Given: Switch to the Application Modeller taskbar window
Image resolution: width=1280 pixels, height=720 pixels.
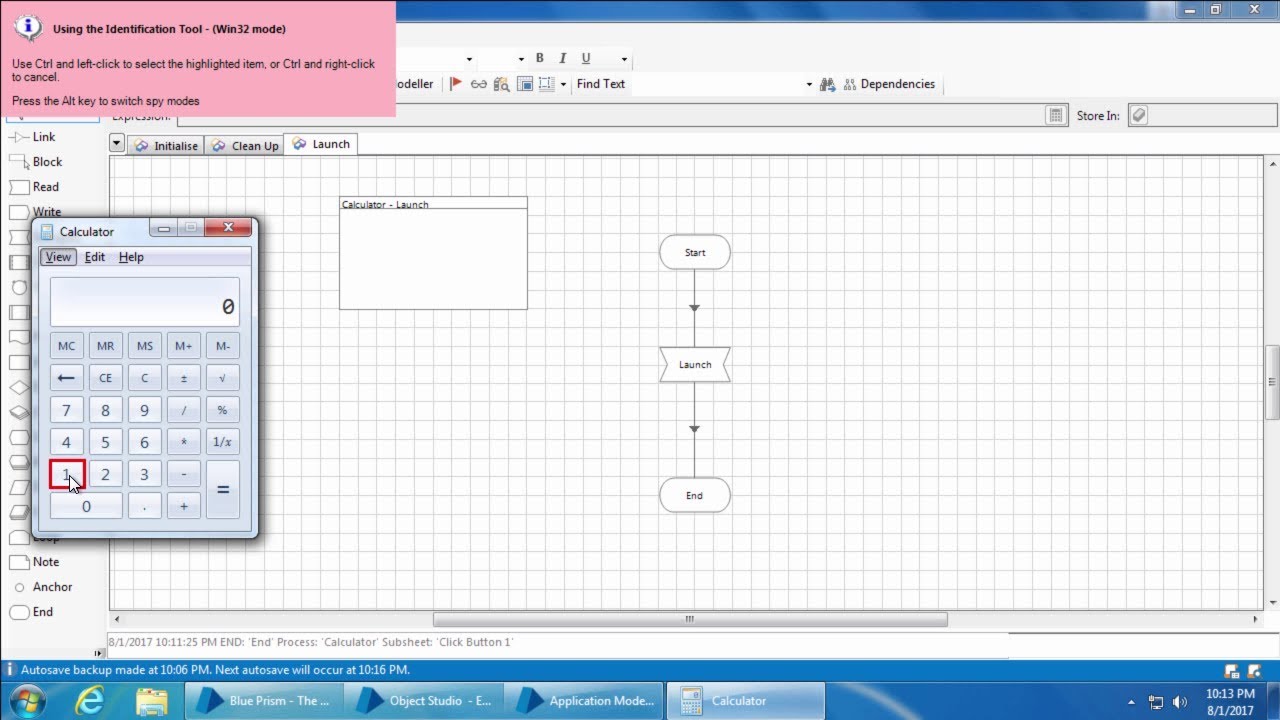Looking at the screenshot, I should pyautogui.click(x=584, y=701).
